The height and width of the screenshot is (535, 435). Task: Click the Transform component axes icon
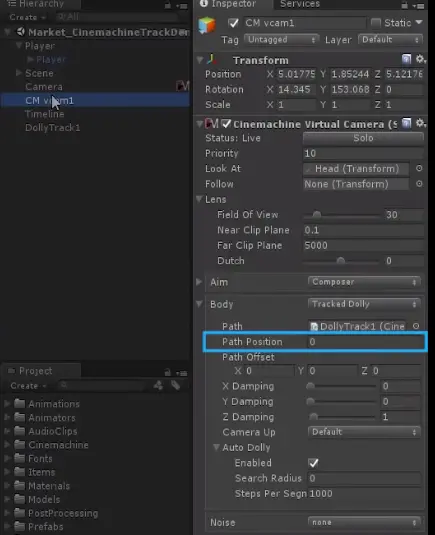tap(212, 59)
